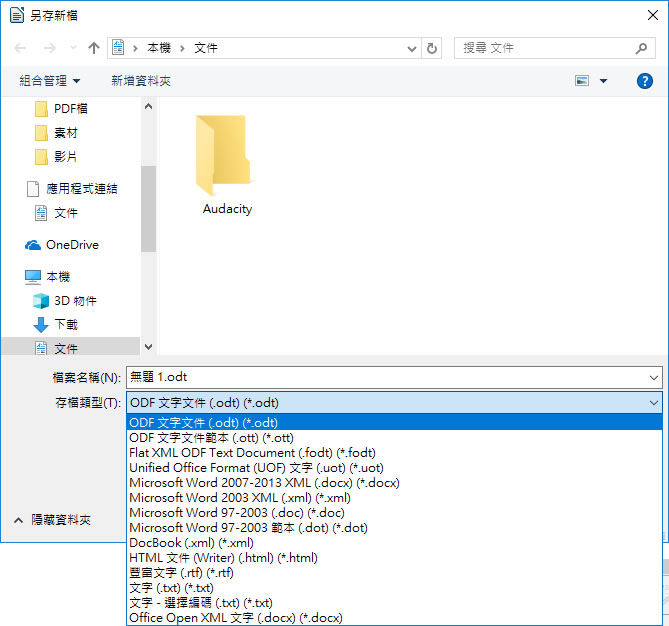This screenshot has width=669, height=626.
Task: Open 下載 in navigation pane
Action: coord(55,325)
